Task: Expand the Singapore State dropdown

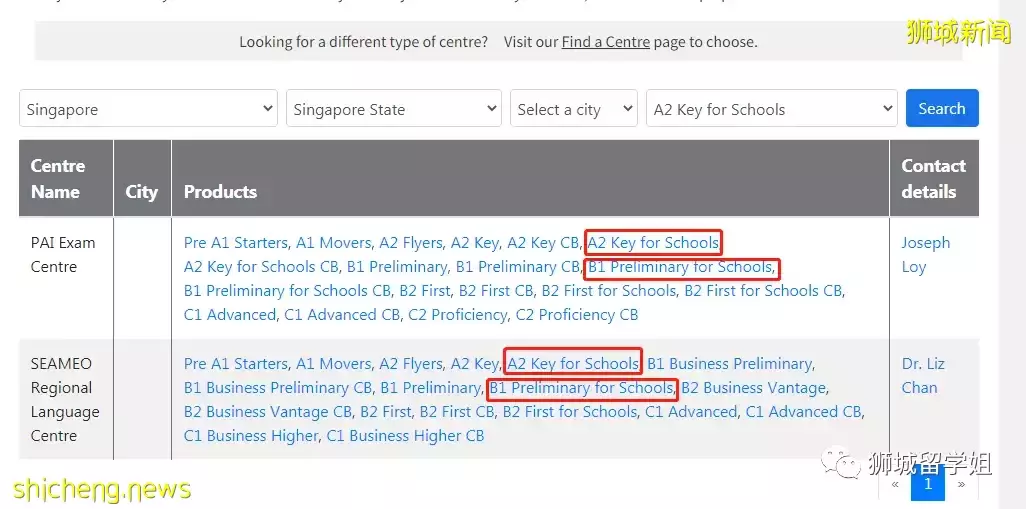Action: [393, 109]
